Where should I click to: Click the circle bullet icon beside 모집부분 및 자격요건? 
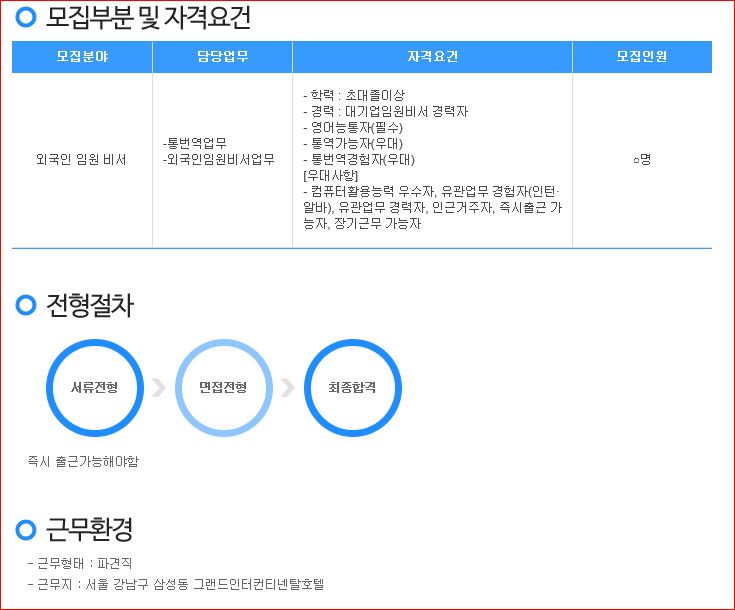27,17
